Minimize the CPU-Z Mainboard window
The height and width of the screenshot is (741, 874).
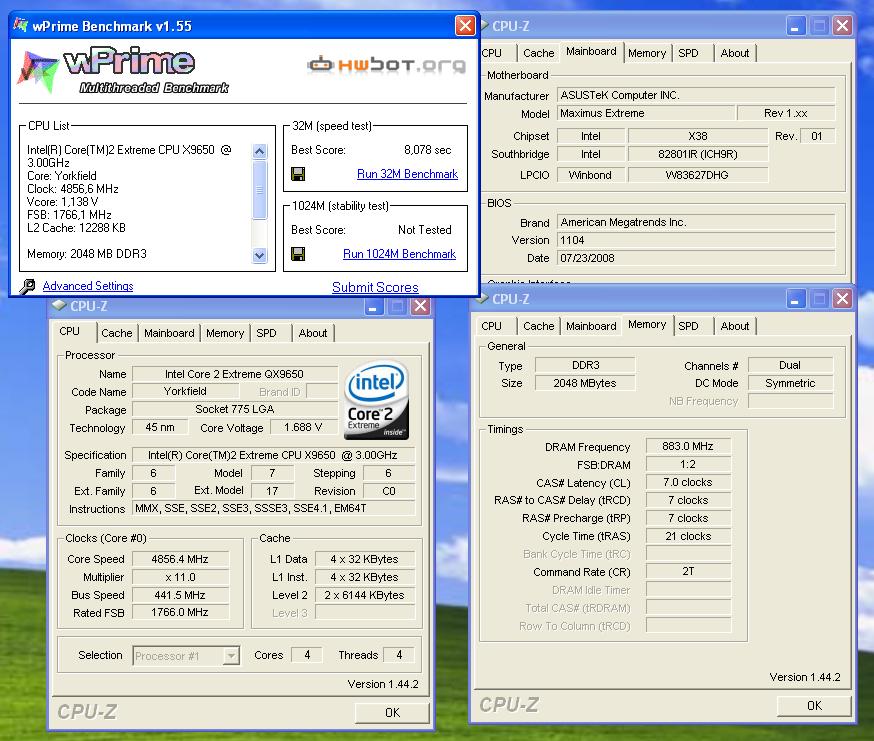[x=795, y=26]
